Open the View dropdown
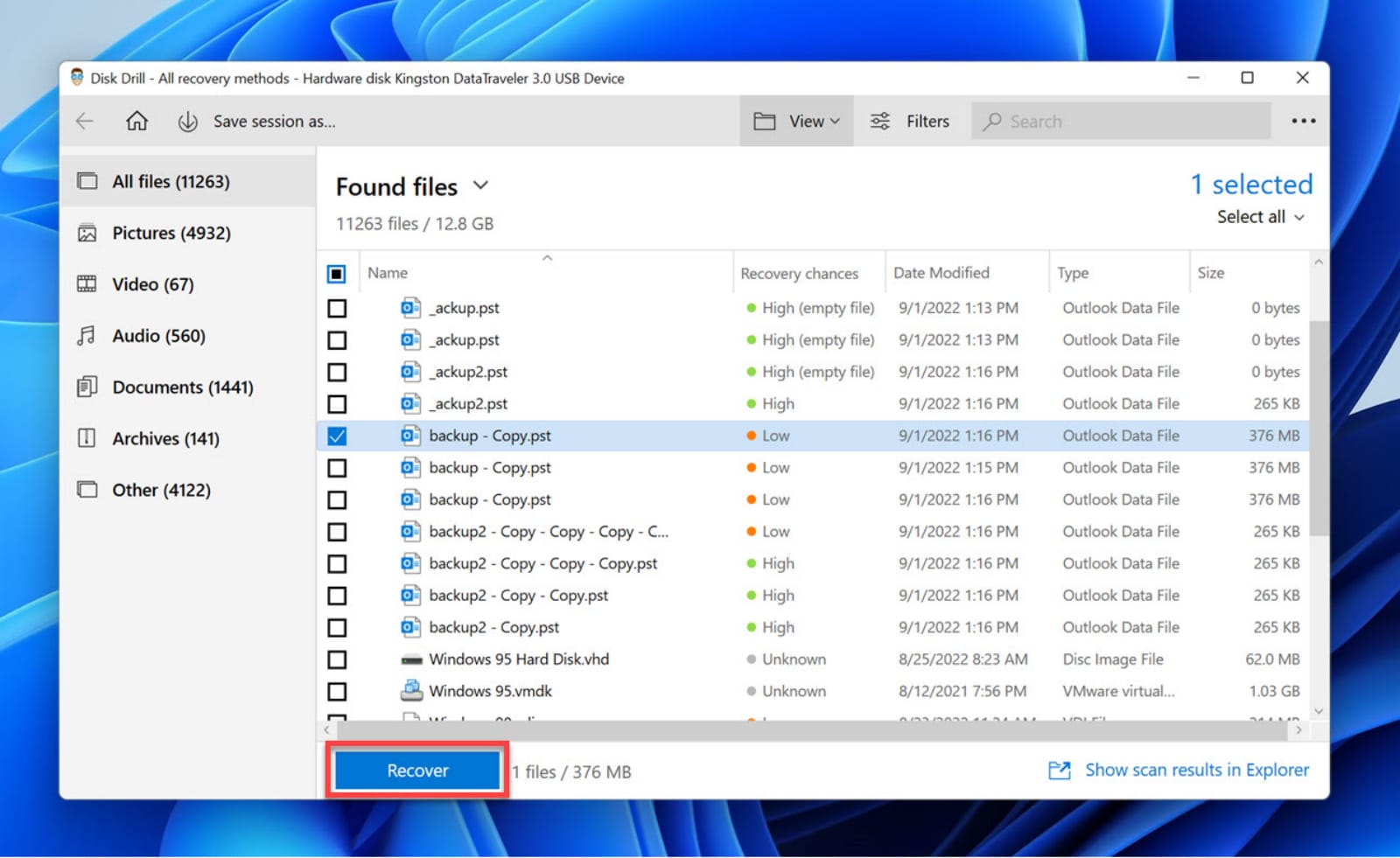1400x858 pixels. pyautogui.click(x=796, y=122)
